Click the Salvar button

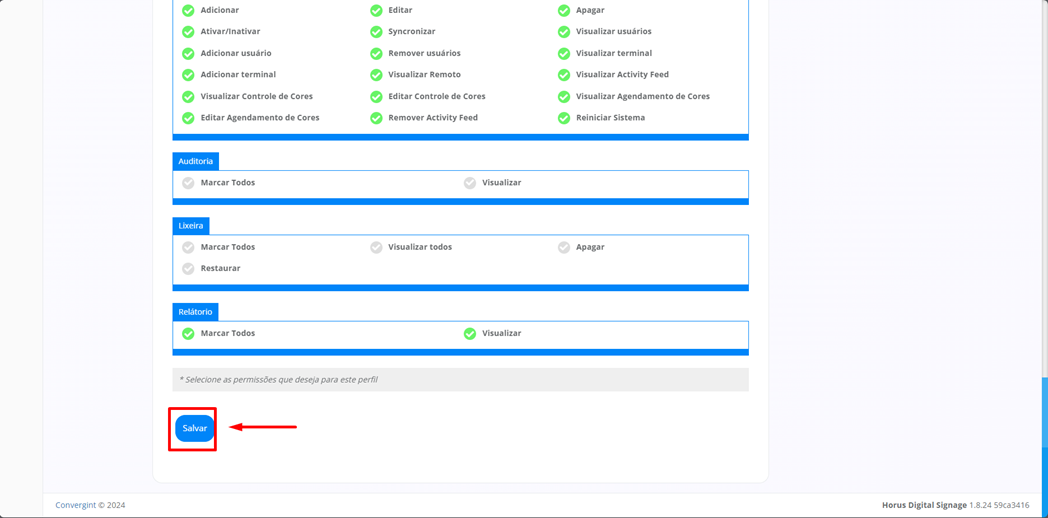point(194,428)
